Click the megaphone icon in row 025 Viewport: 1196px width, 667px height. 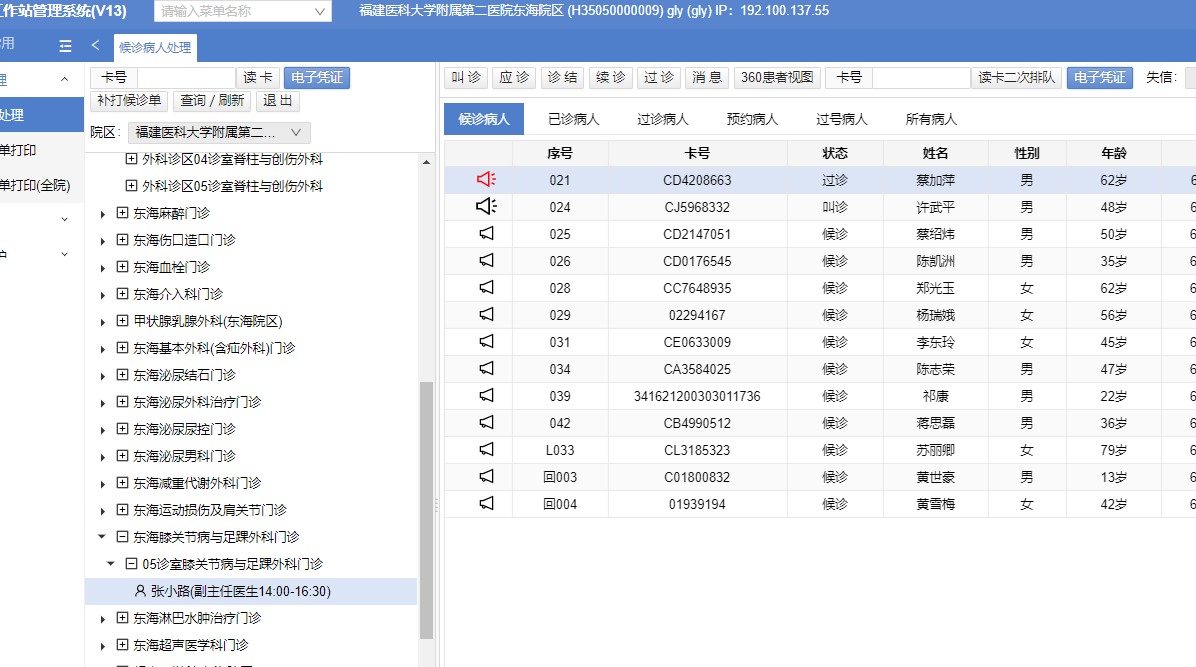click(486, 234)
